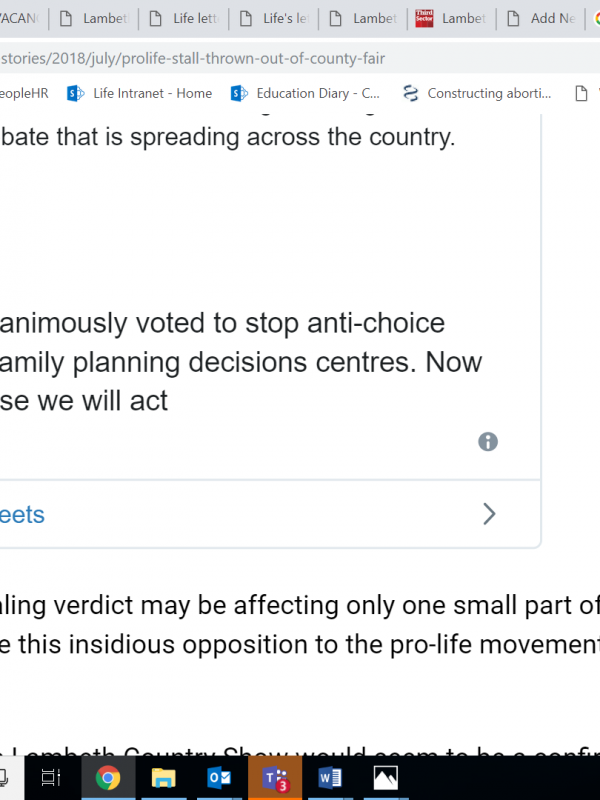600x800 pixels.
Task: Click the Task View taskbar icon
Action: pos(51,778)
